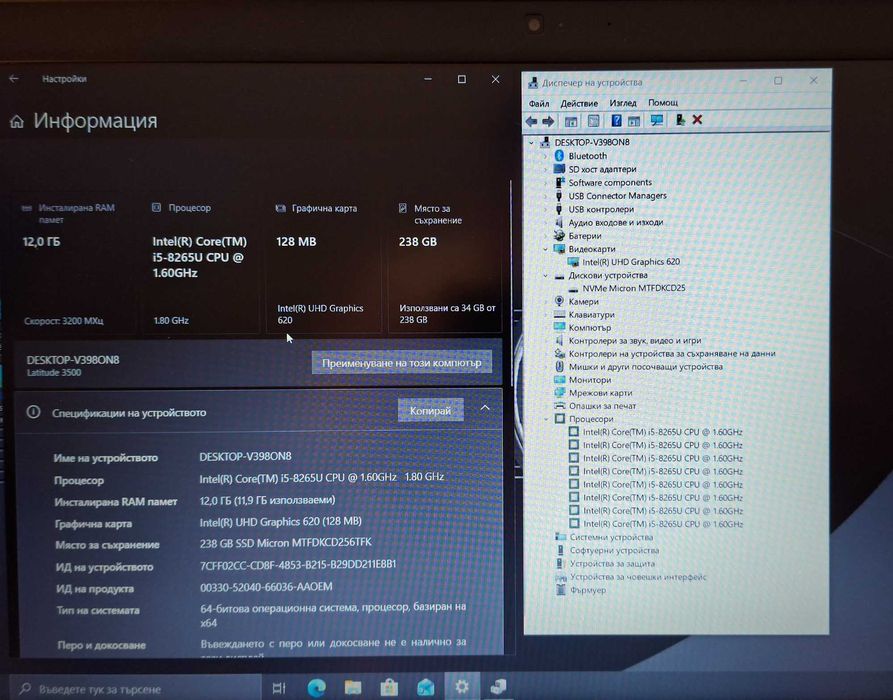Click the taskbar search box
This screenshot has width=893, height=700.
pyautogui.click(x=136, y=688)
